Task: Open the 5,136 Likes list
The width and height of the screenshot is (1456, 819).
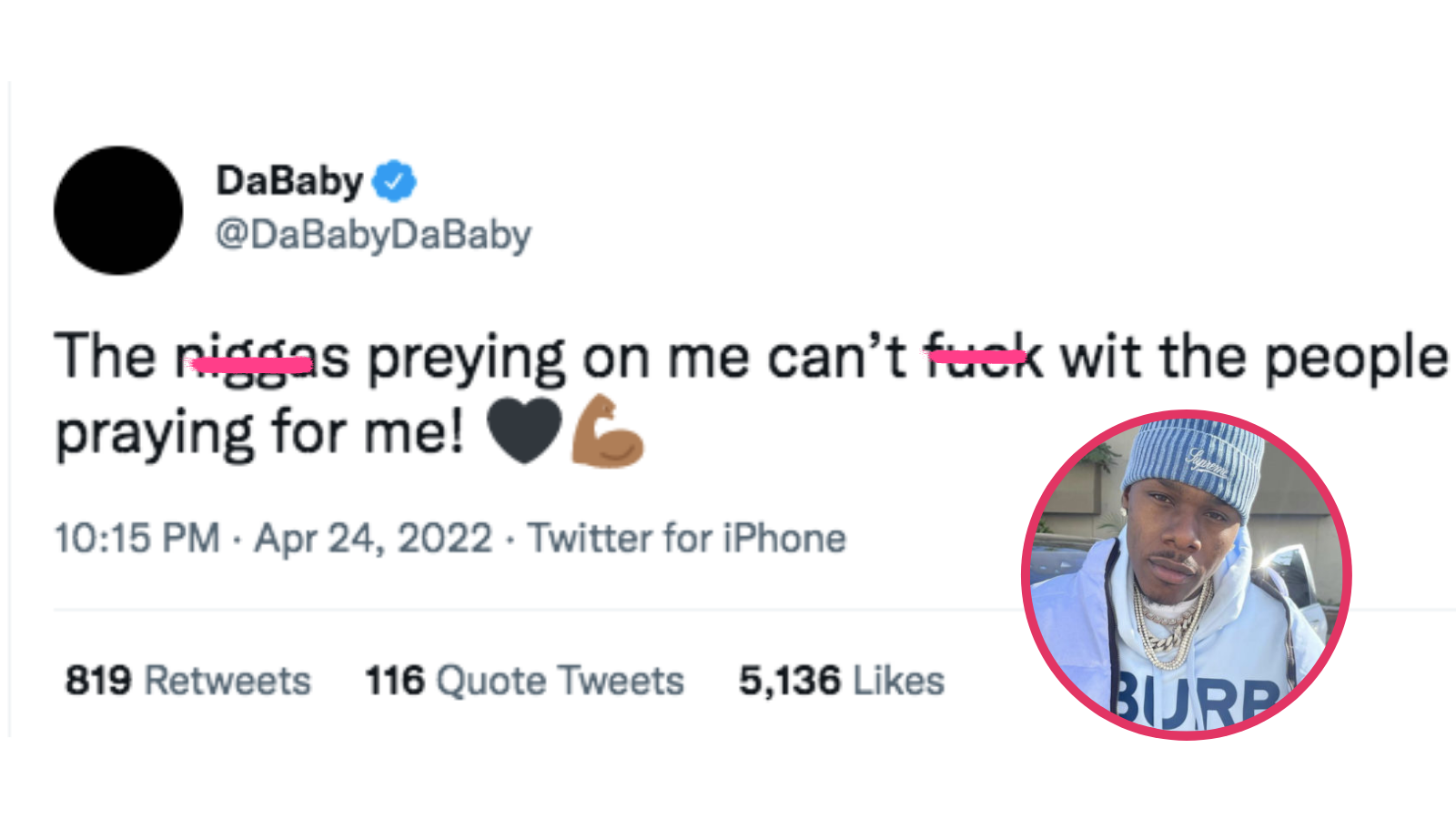Action: tap(839, 680)
